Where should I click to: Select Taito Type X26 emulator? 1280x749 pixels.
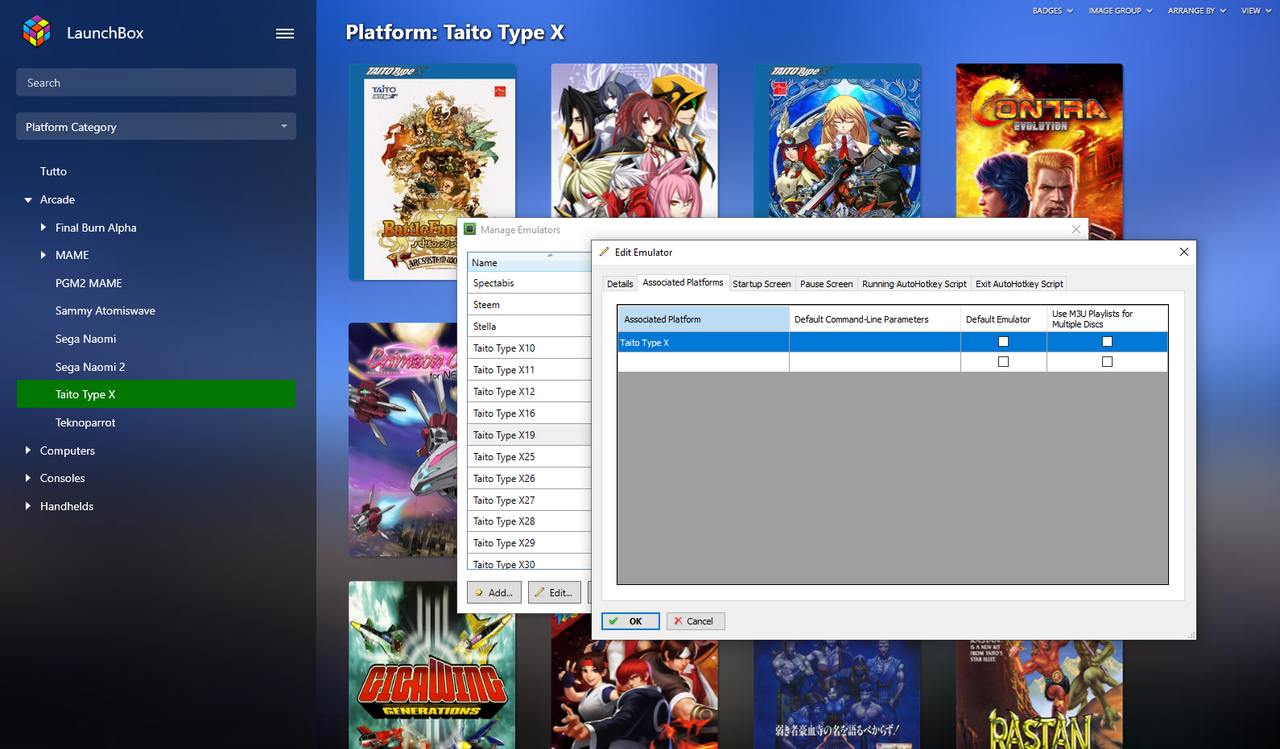click(529, 478)
